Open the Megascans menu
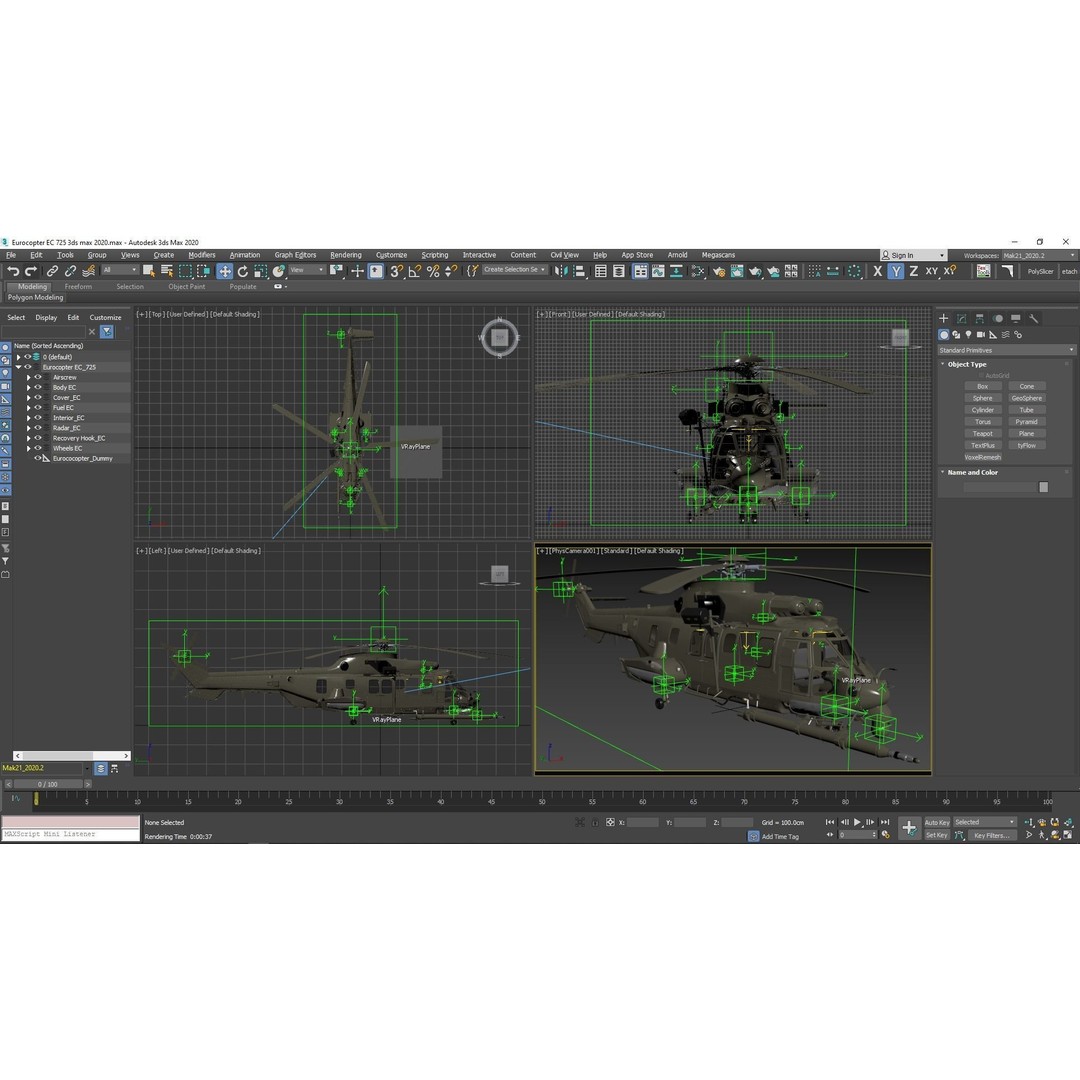The width and height of the screenshot is (1080, 1080). coord(718,256)
